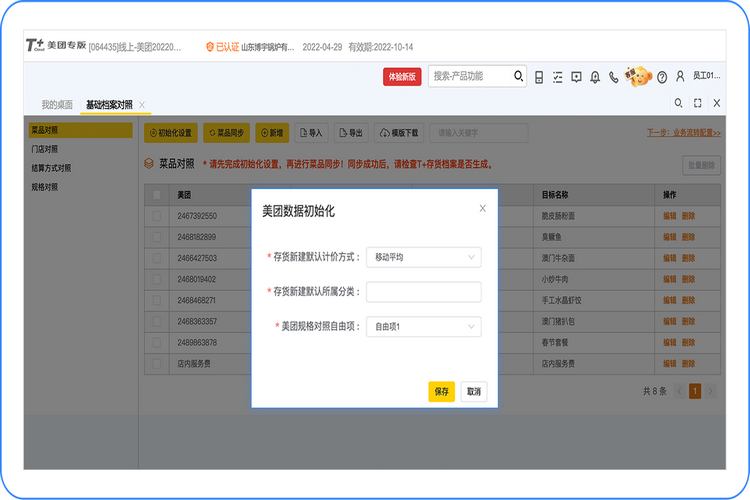Click the 菜品同步 button
The image size is (750, 500).
coord(226,133)
